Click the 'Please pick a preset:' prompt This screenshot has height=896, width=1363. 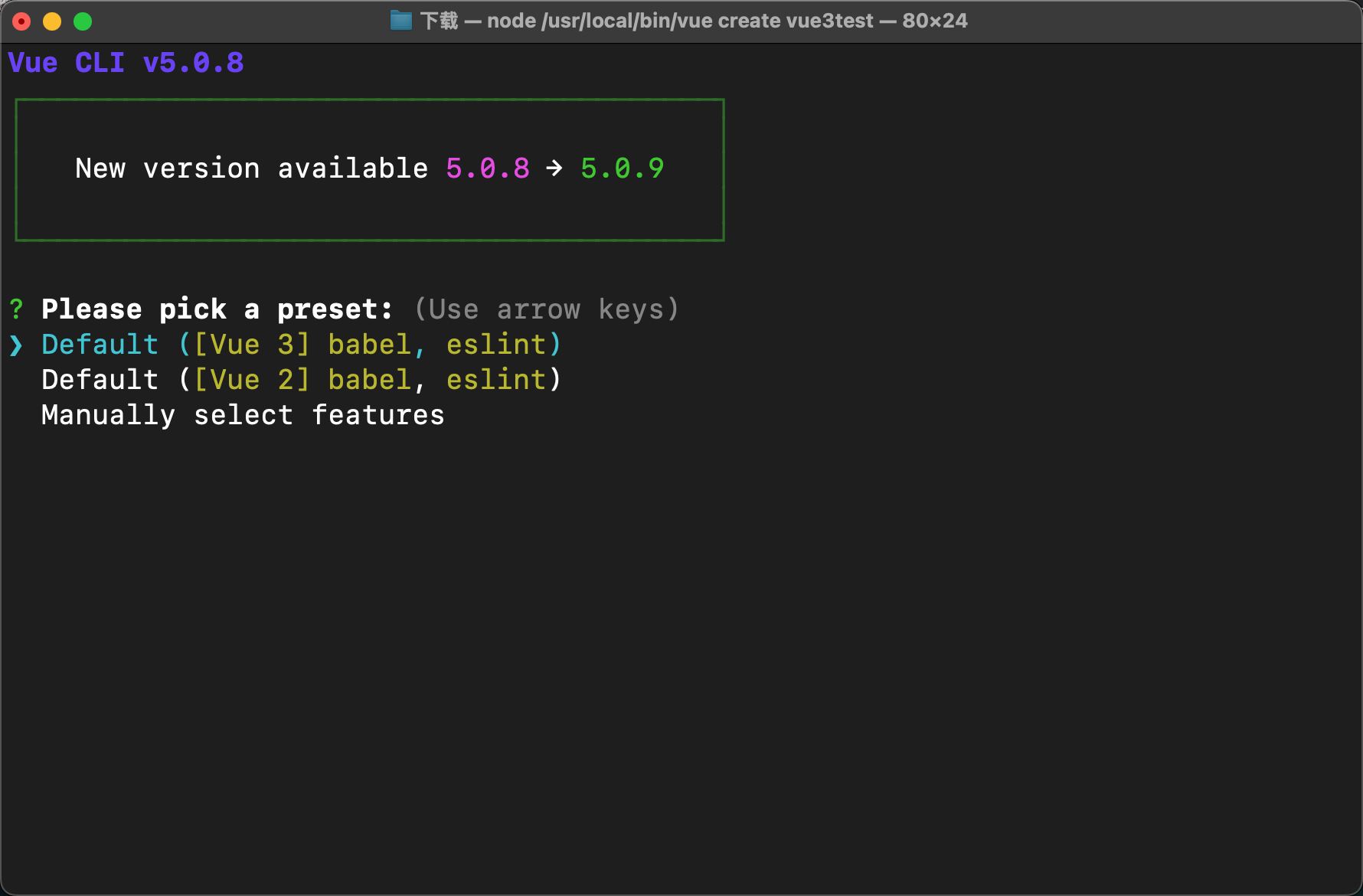click(217, 309)
